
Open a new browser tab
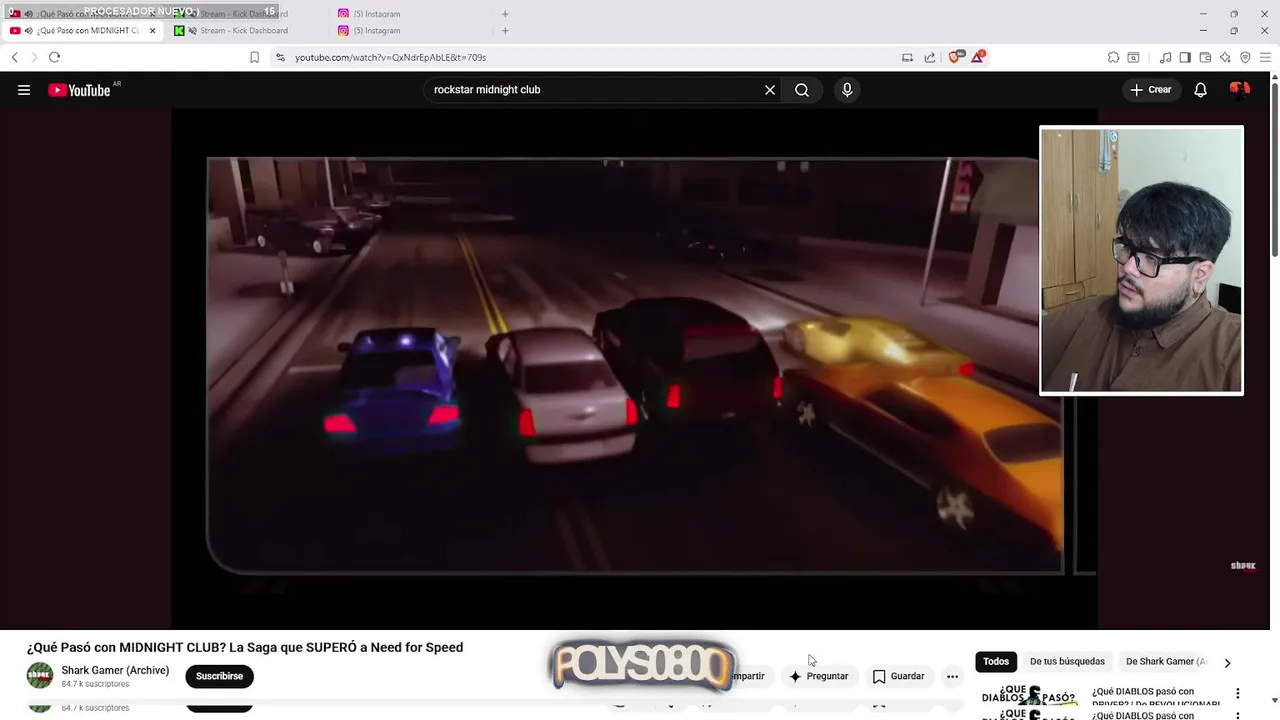click(x=505, y=31)
